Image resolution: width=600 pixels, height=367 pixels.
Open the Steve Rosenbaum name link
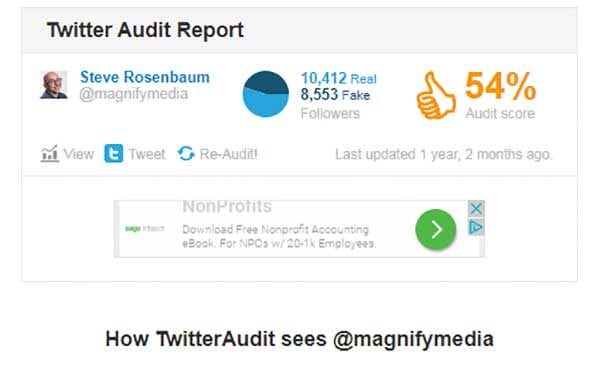coord(145,77)
